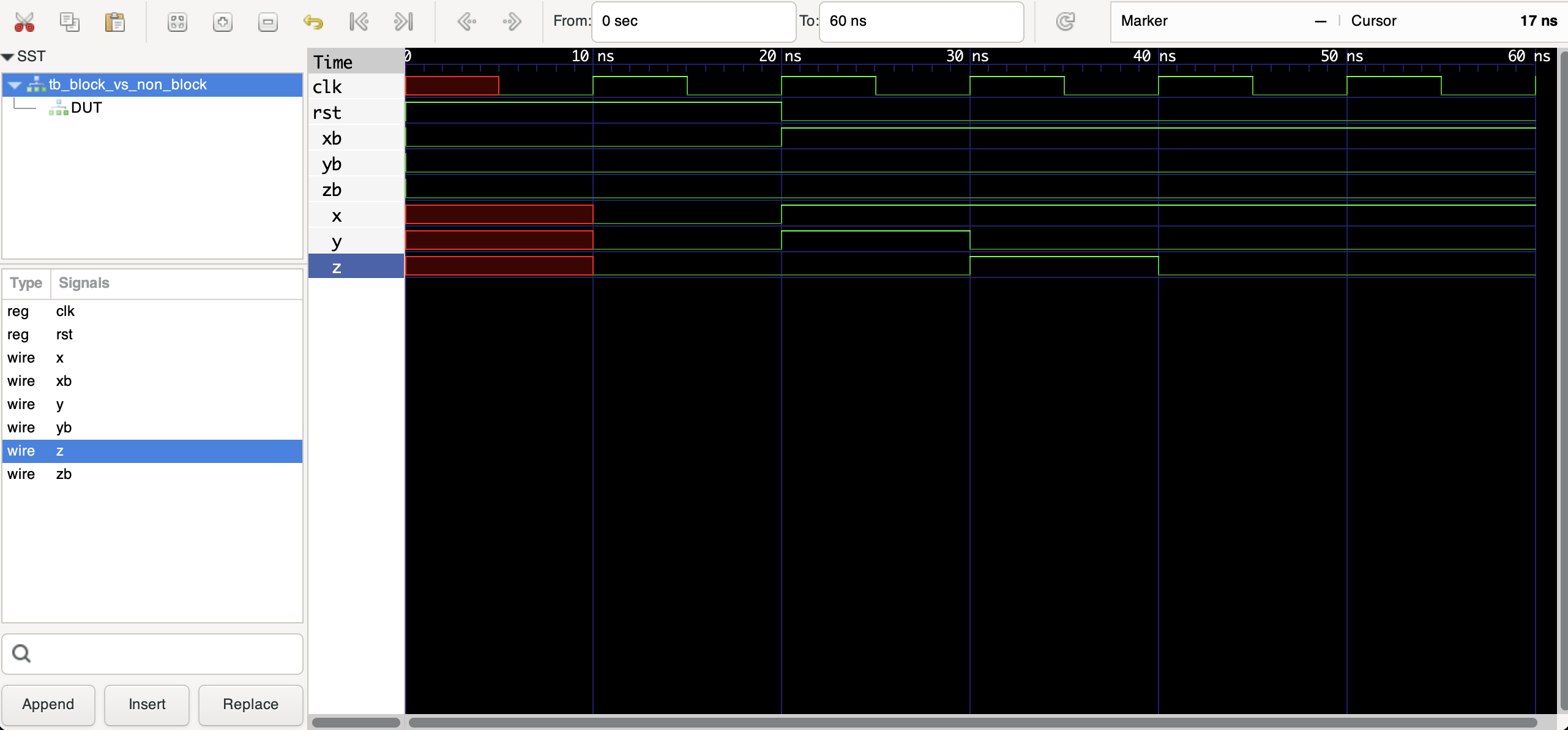Jump to end with Zoom-to-End icon

tap(404, 22)
